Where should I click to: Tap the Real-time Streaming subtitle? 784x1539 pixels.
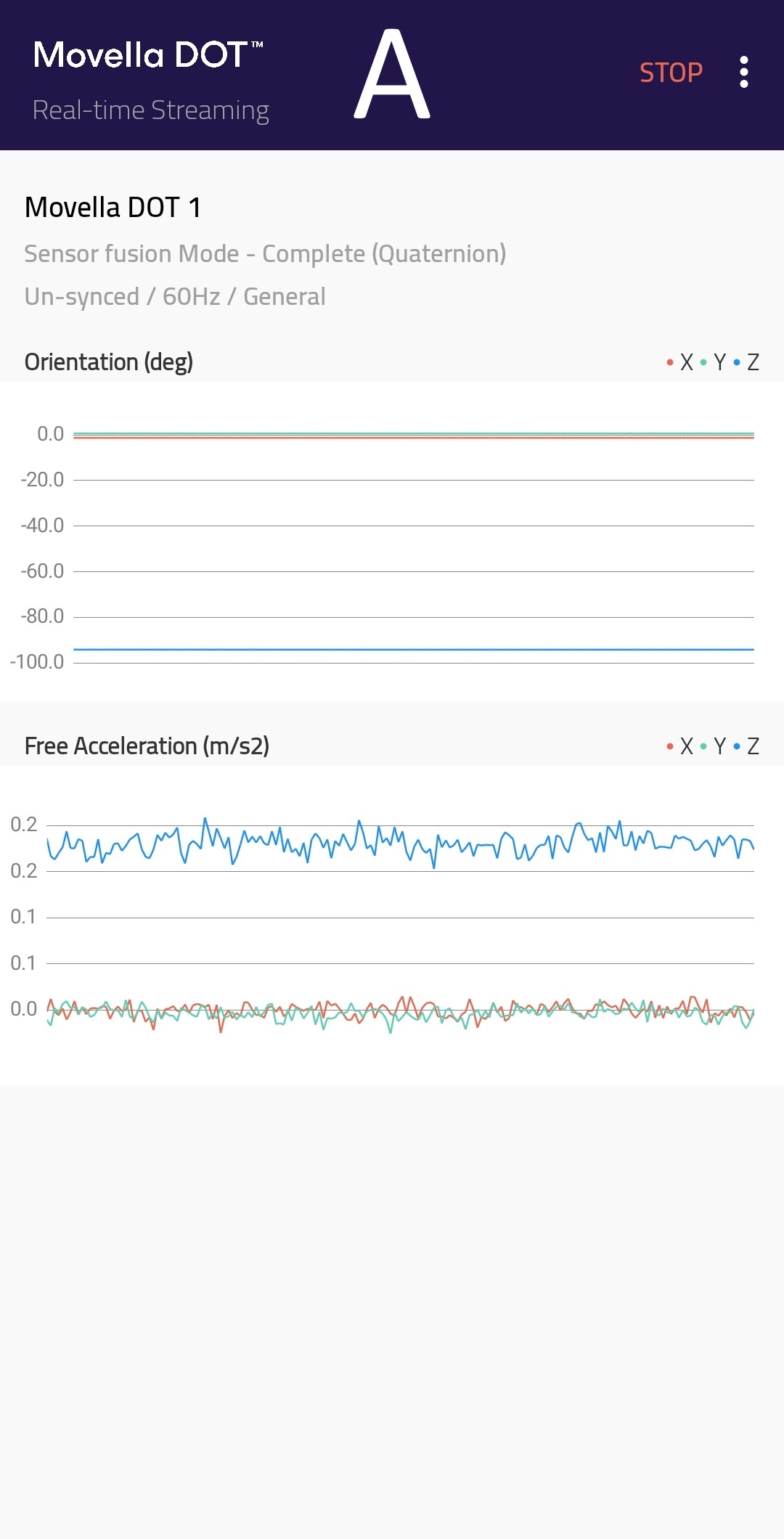[x=151, y=110]
